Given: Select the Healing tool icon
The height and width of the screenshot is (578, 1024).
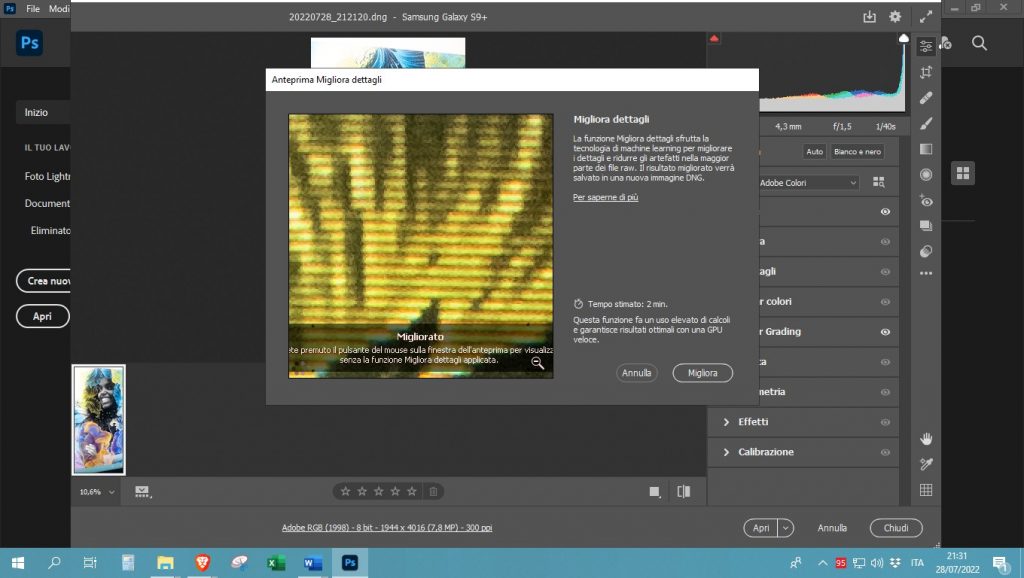Looking at the screenshot, I should [926, 98].
